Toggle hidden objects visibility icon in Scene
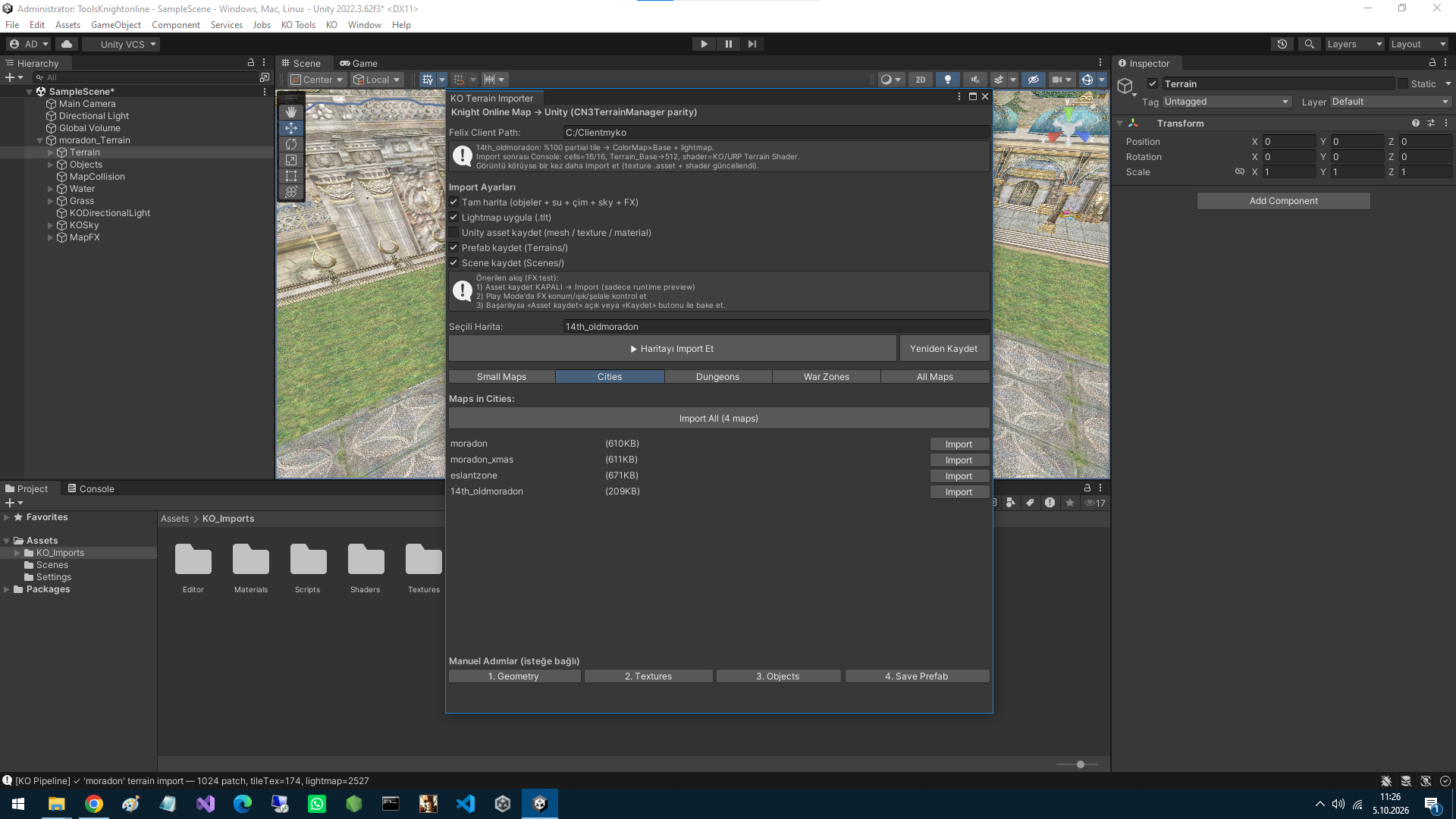The image size is (1456, 819). [1033, 80]
